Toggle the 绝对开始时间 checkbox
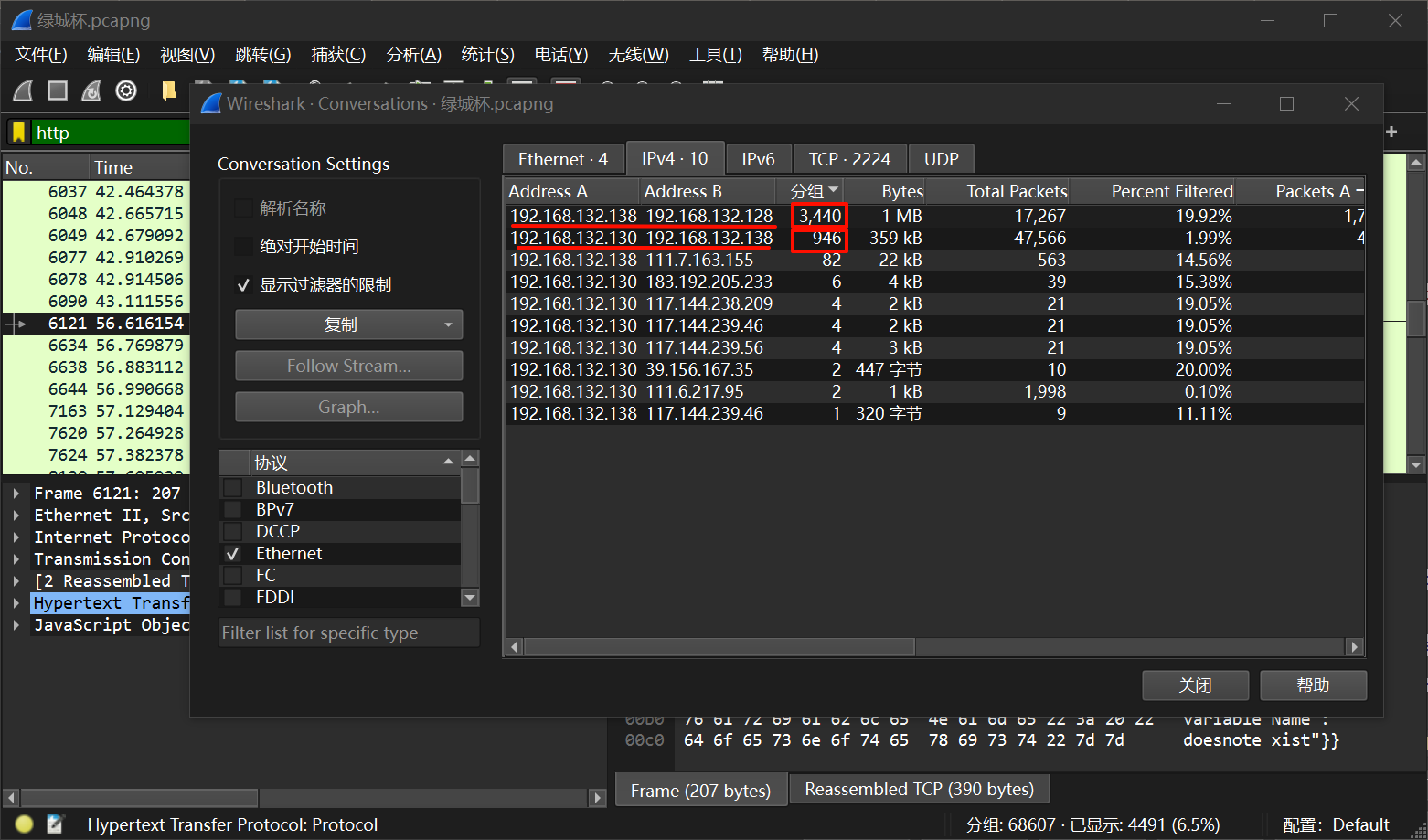The width and height of the screenshot is (1428, 840). tap(244, 247)
